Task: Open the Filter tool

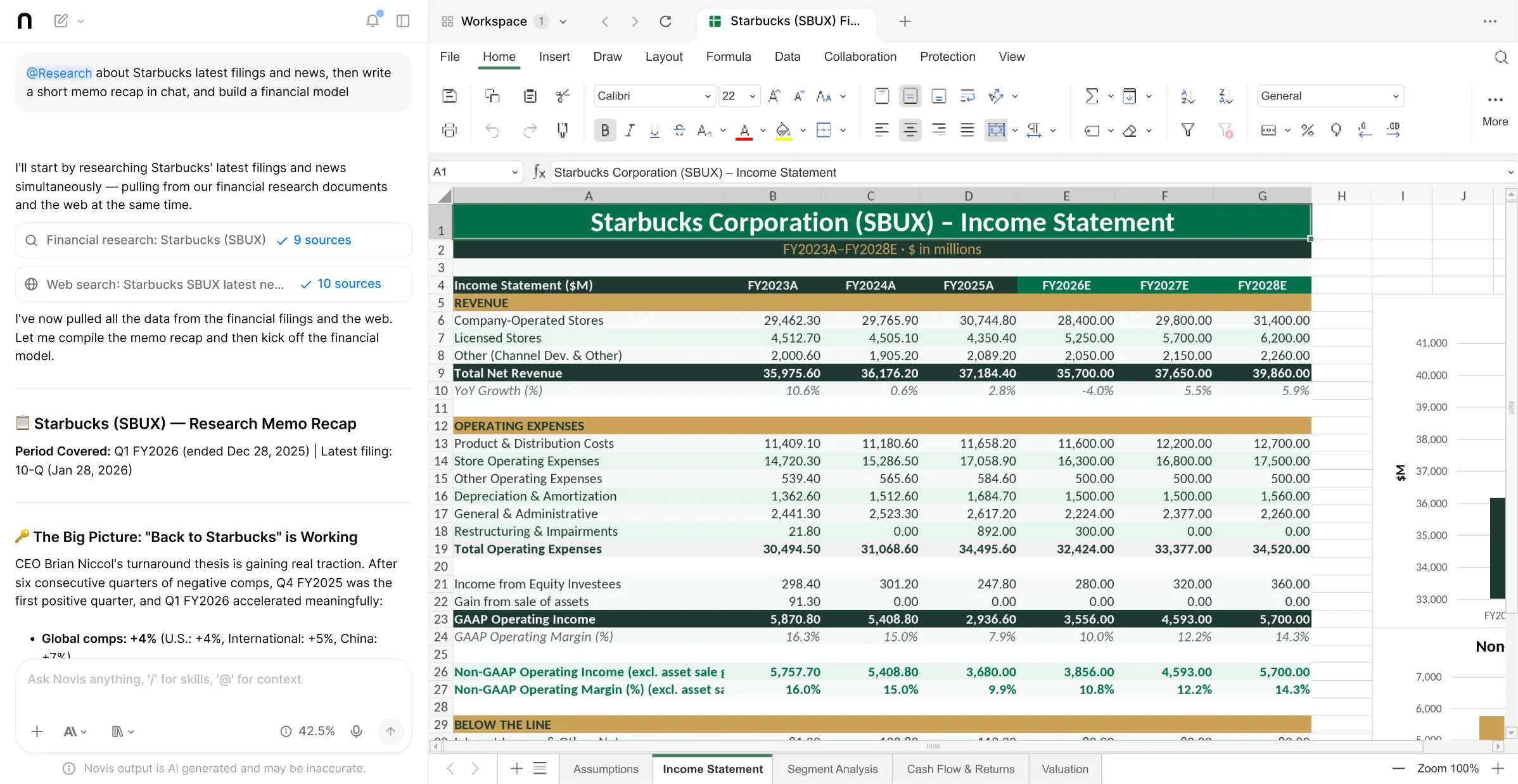Action: [1187, 130]
